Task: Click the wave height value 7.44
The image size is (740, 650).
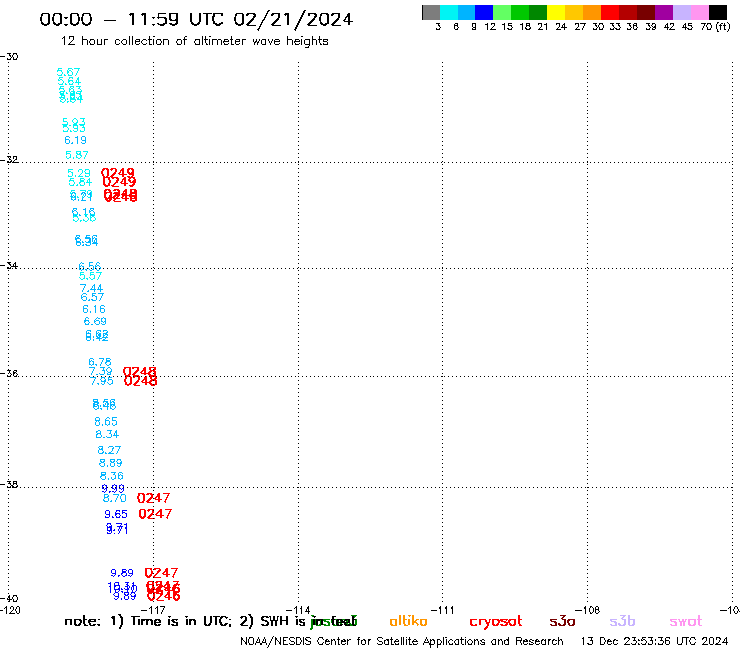Action: 91,288
